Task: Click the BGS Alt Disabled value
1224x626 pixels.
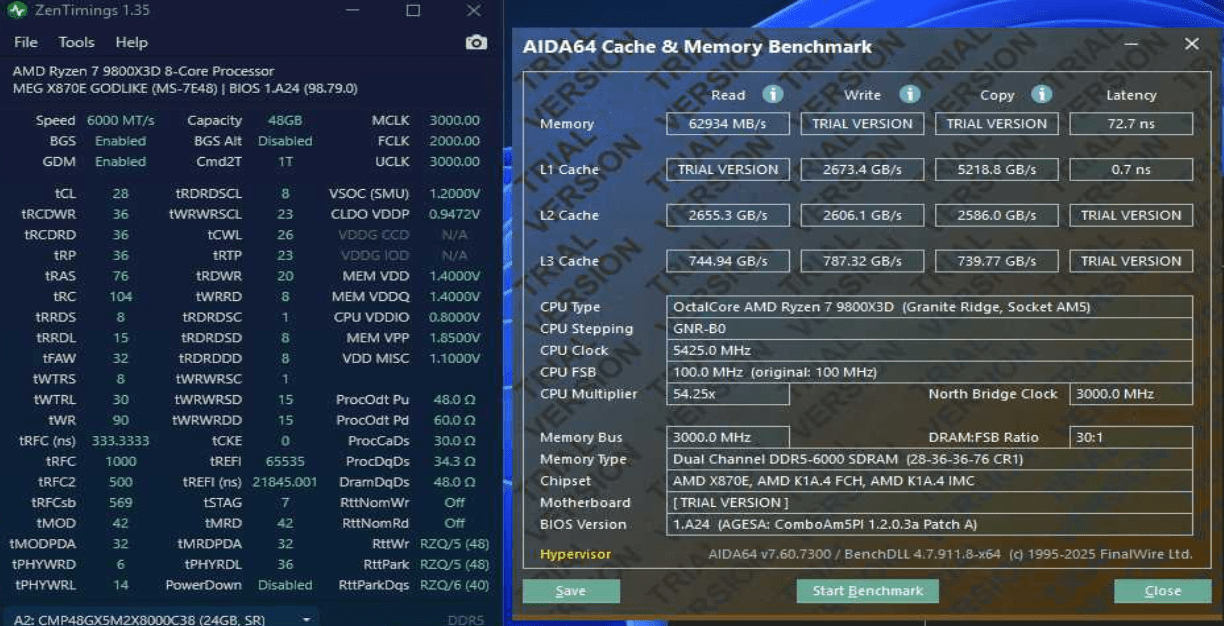Action: (x=285, y=141)
